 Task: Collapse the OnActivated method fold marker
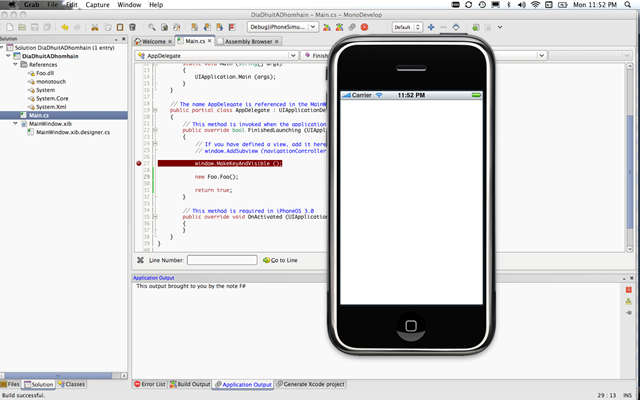coord(155,217)
